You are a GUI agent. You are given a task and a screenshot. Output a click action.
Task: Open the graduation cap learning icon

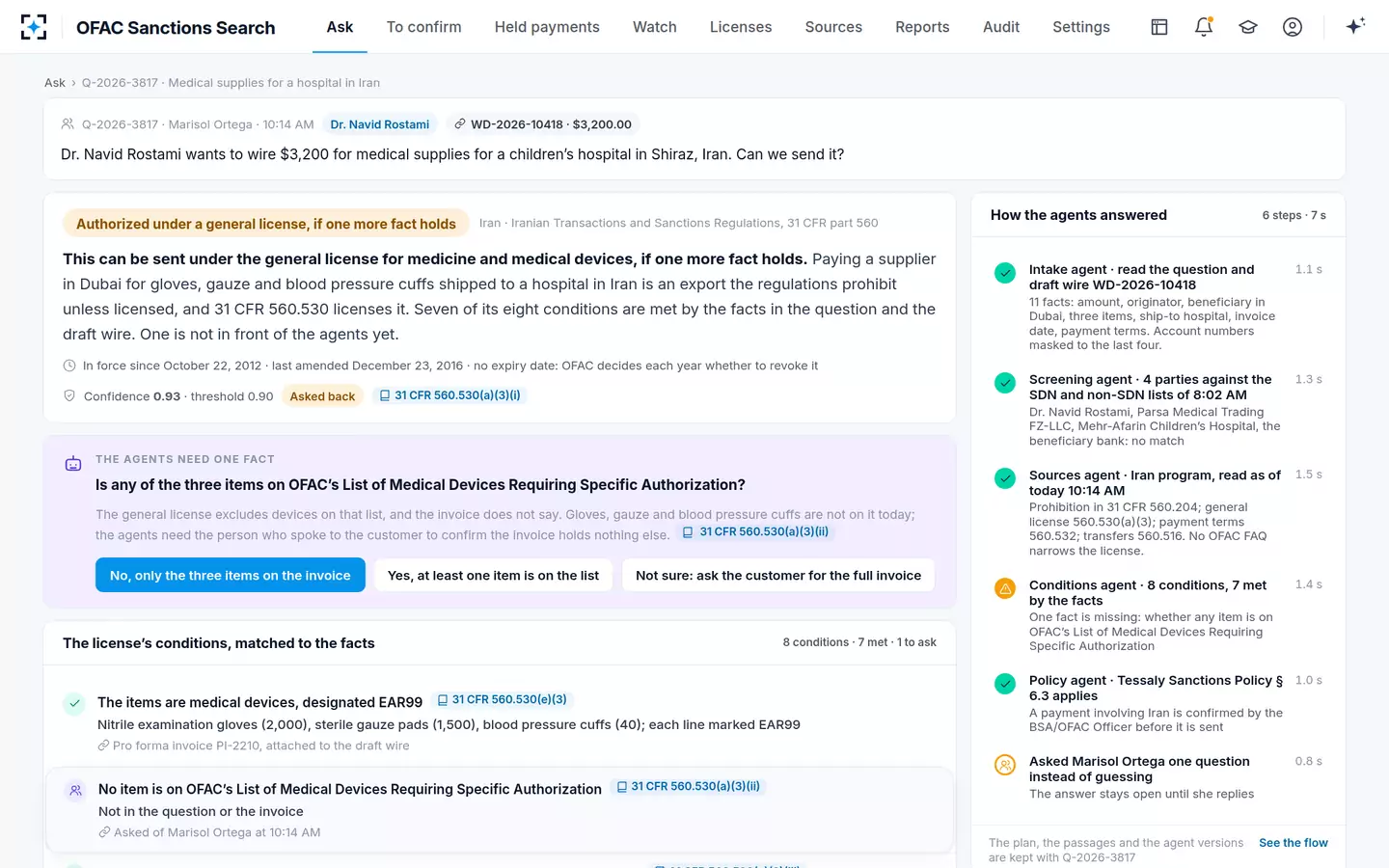click(x=1248, y=27)
